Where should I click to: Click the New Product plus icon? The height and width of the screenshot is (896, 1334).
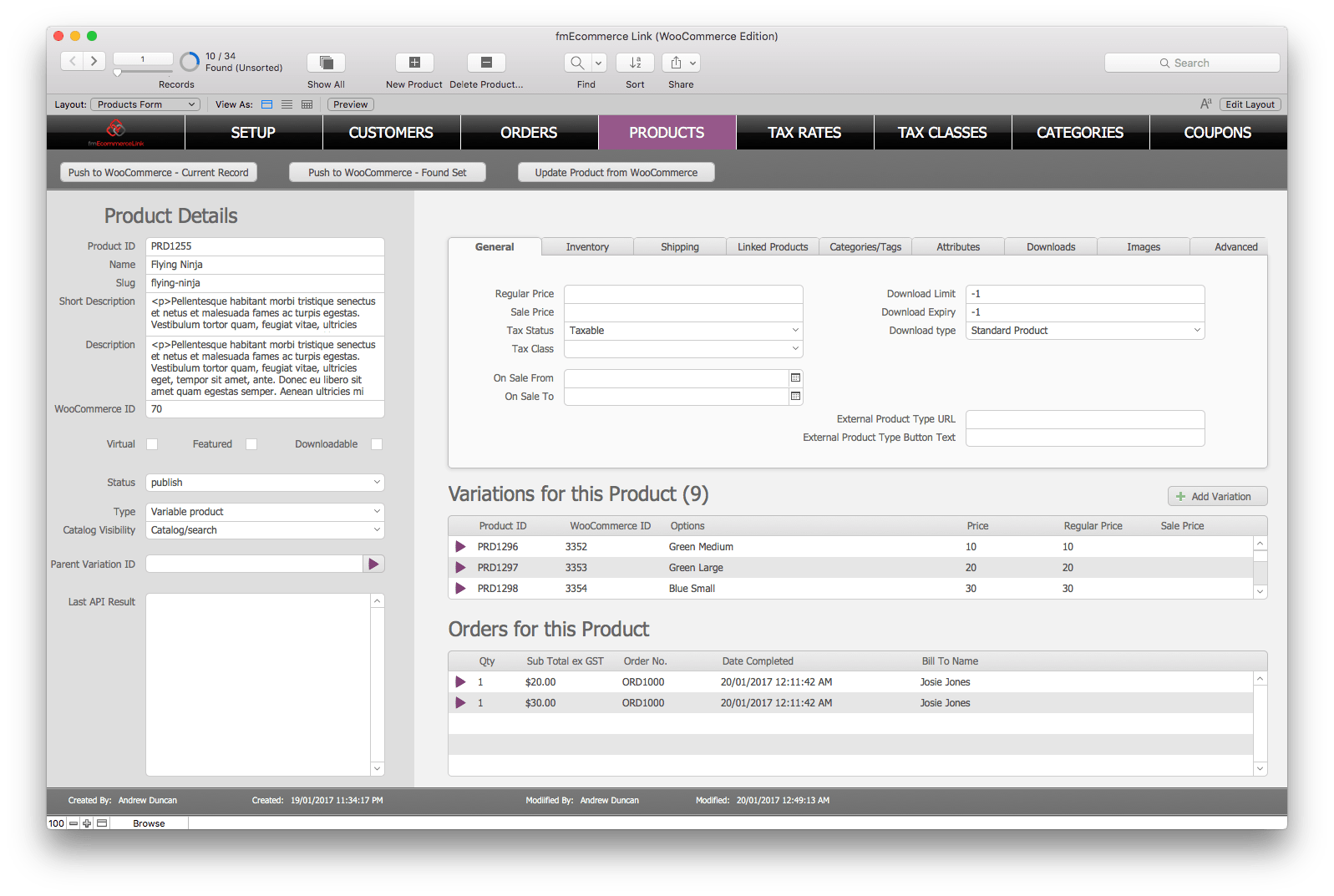pyautogui.click(x=414, y=63)
